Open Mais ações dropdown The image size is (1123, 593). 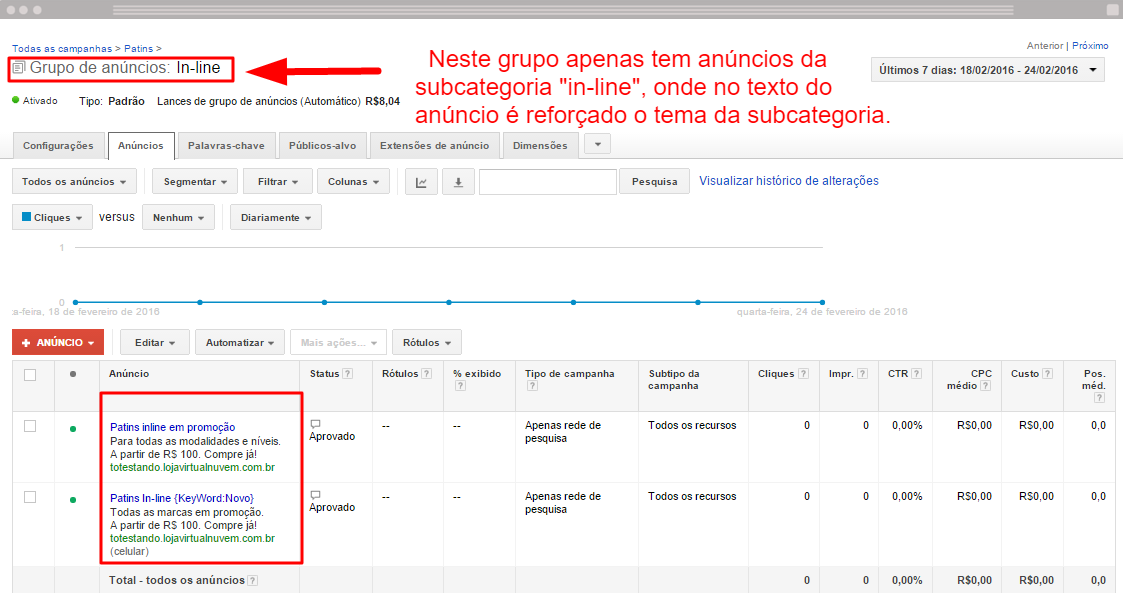click(339, 342)
